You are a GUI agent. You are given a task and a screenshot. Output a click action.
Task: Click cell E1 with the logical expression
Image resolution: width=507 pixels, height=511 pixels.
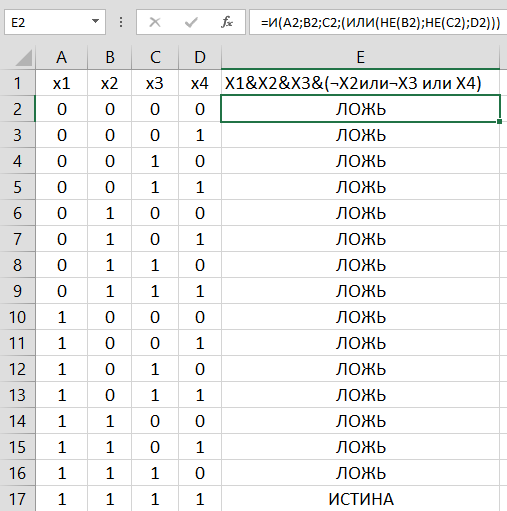(360, 83)
